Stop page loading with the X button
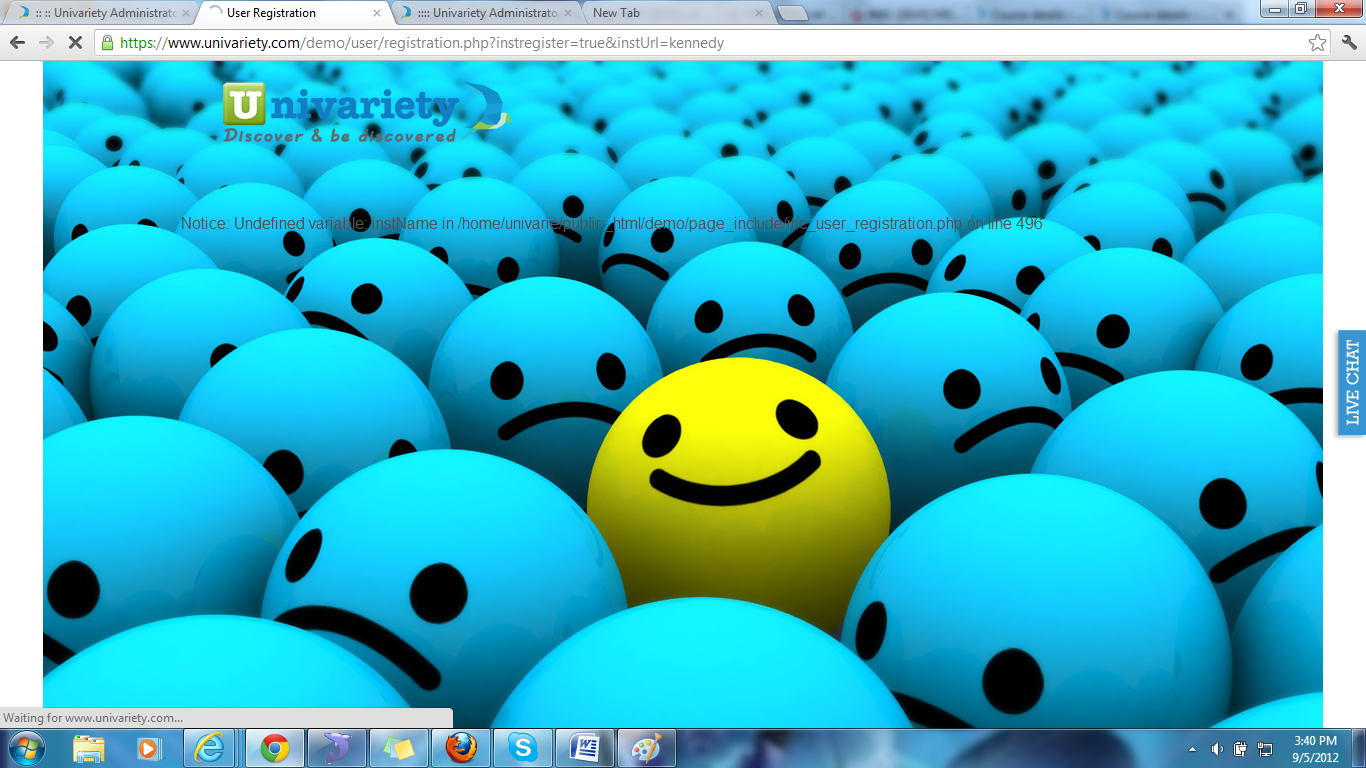1366x768 pixels. point(75,43)
